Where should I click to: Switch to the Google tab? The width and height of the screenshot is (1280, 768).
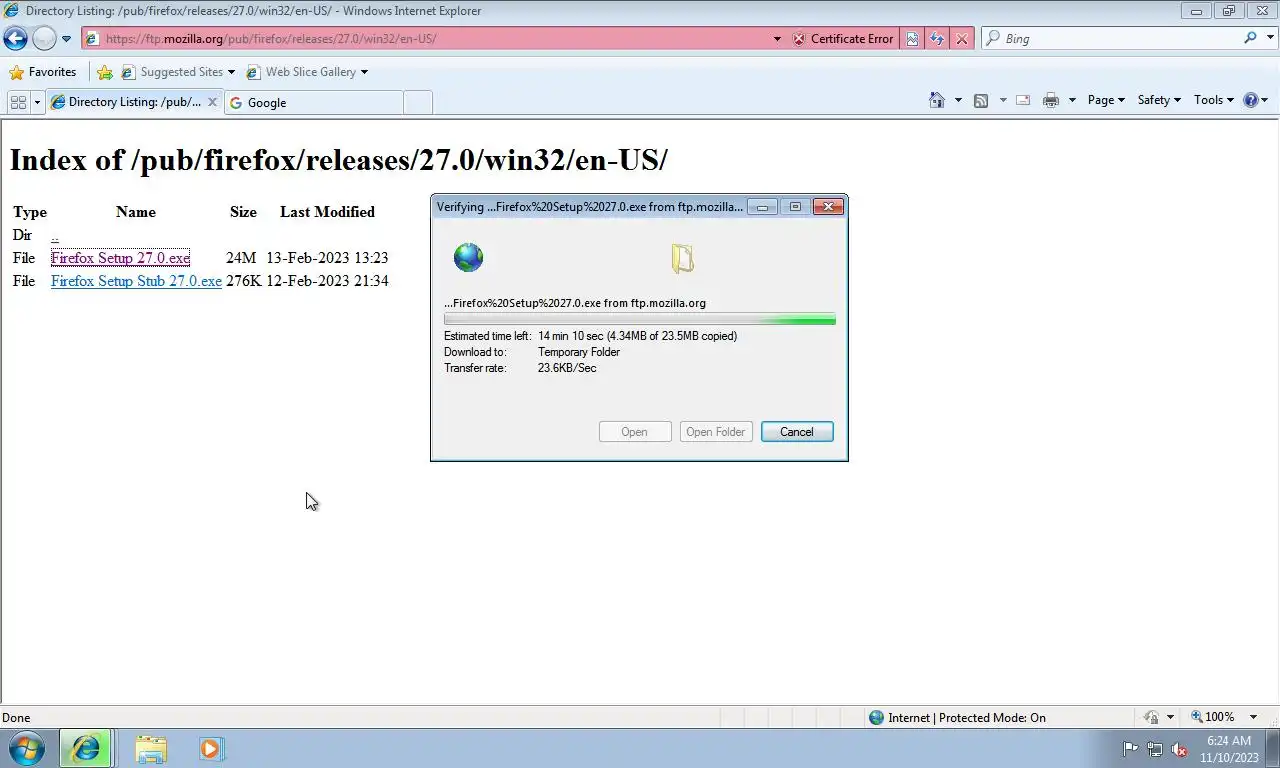tap(313, 102)
